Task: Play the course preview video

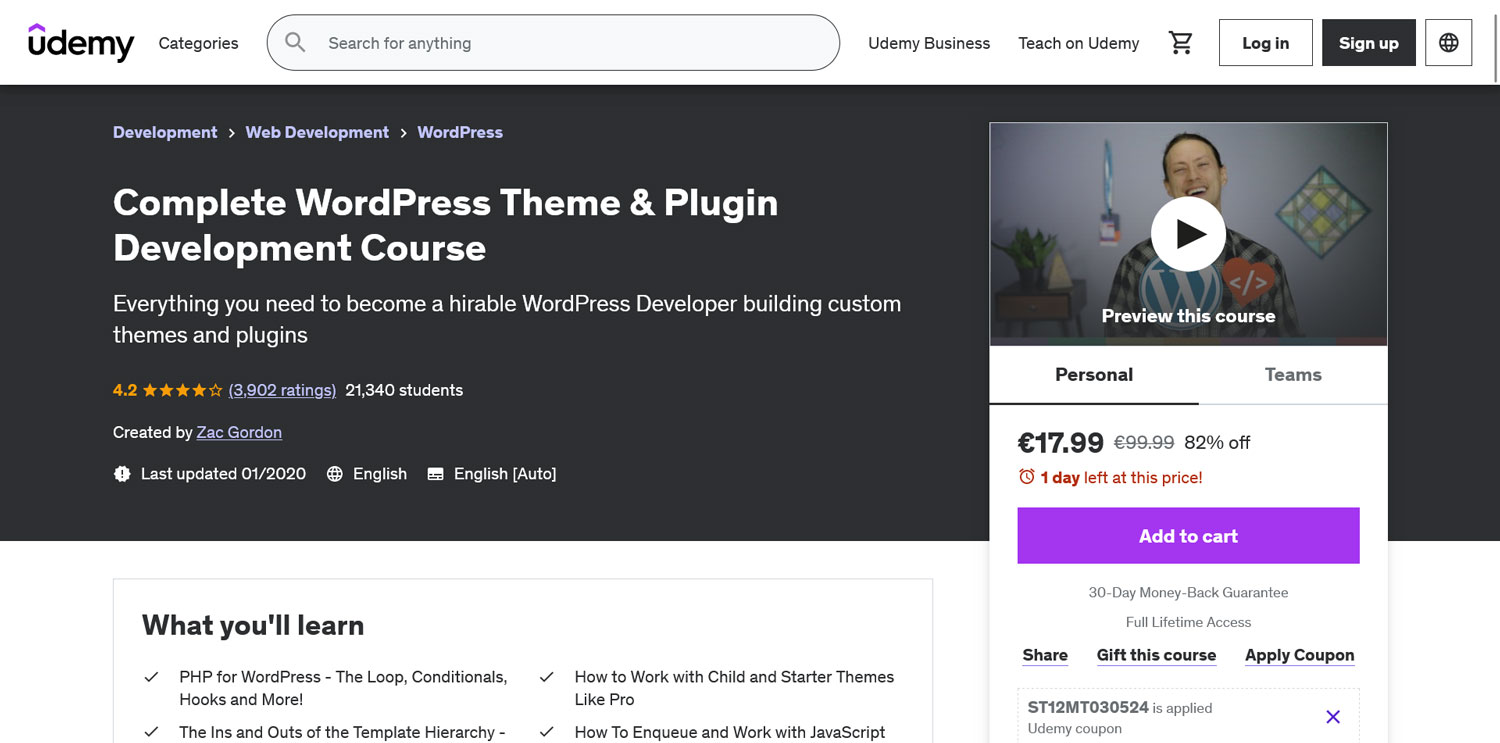Action: pos(1188,234)
